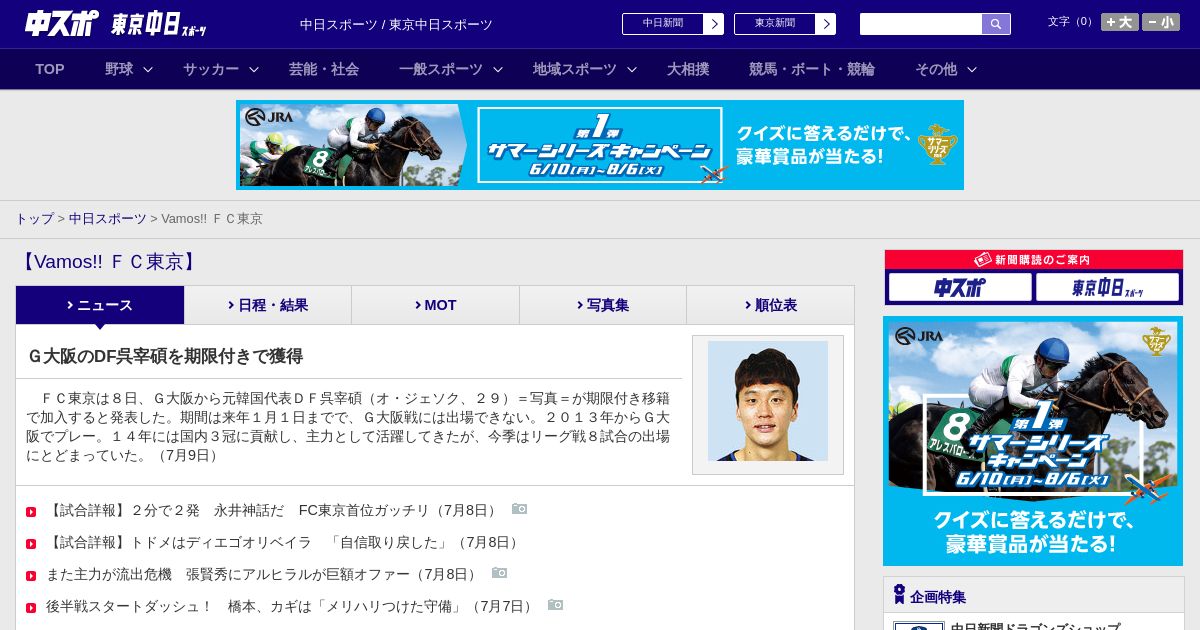This screenshot has width=1200, height=630.
Task: Increase text size with 大 button
Action: [1120, 22]
